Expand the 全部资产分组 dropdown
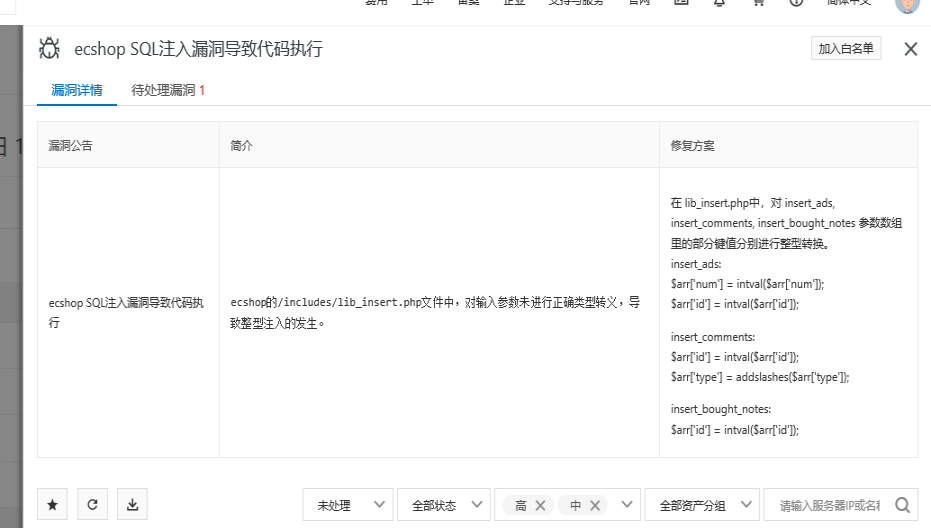The image size is (931, 528). tap(699, 505)
